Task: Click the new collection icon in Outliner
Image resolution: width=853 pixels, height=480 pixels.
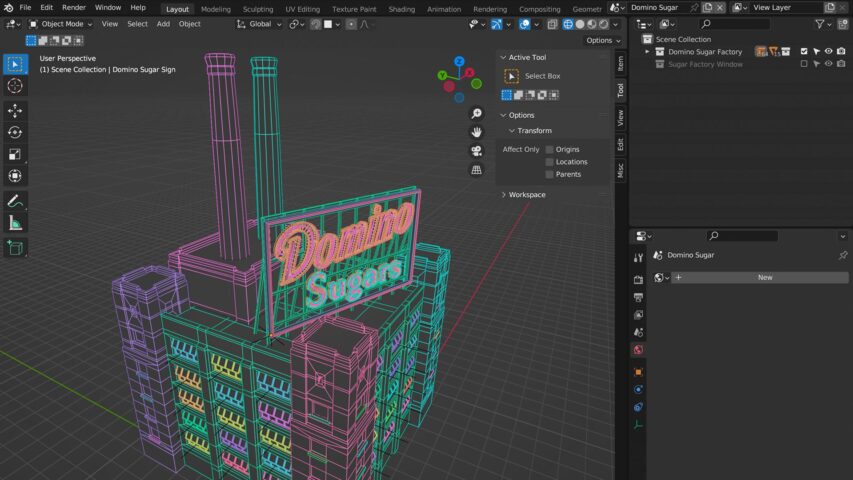Action: (843, 24)
